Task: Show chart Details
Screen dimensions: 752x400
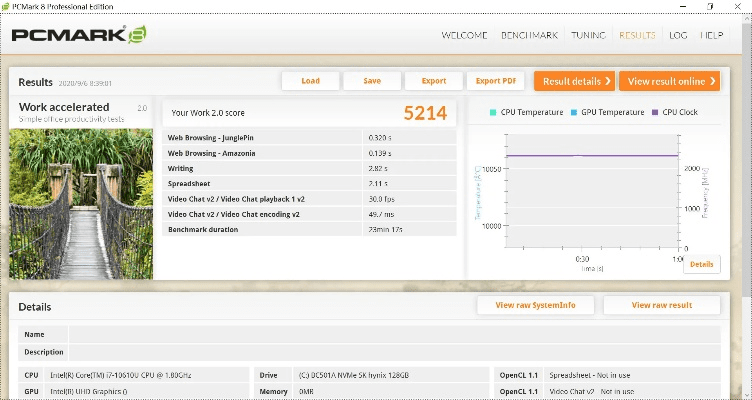Action: pos(701,264)
